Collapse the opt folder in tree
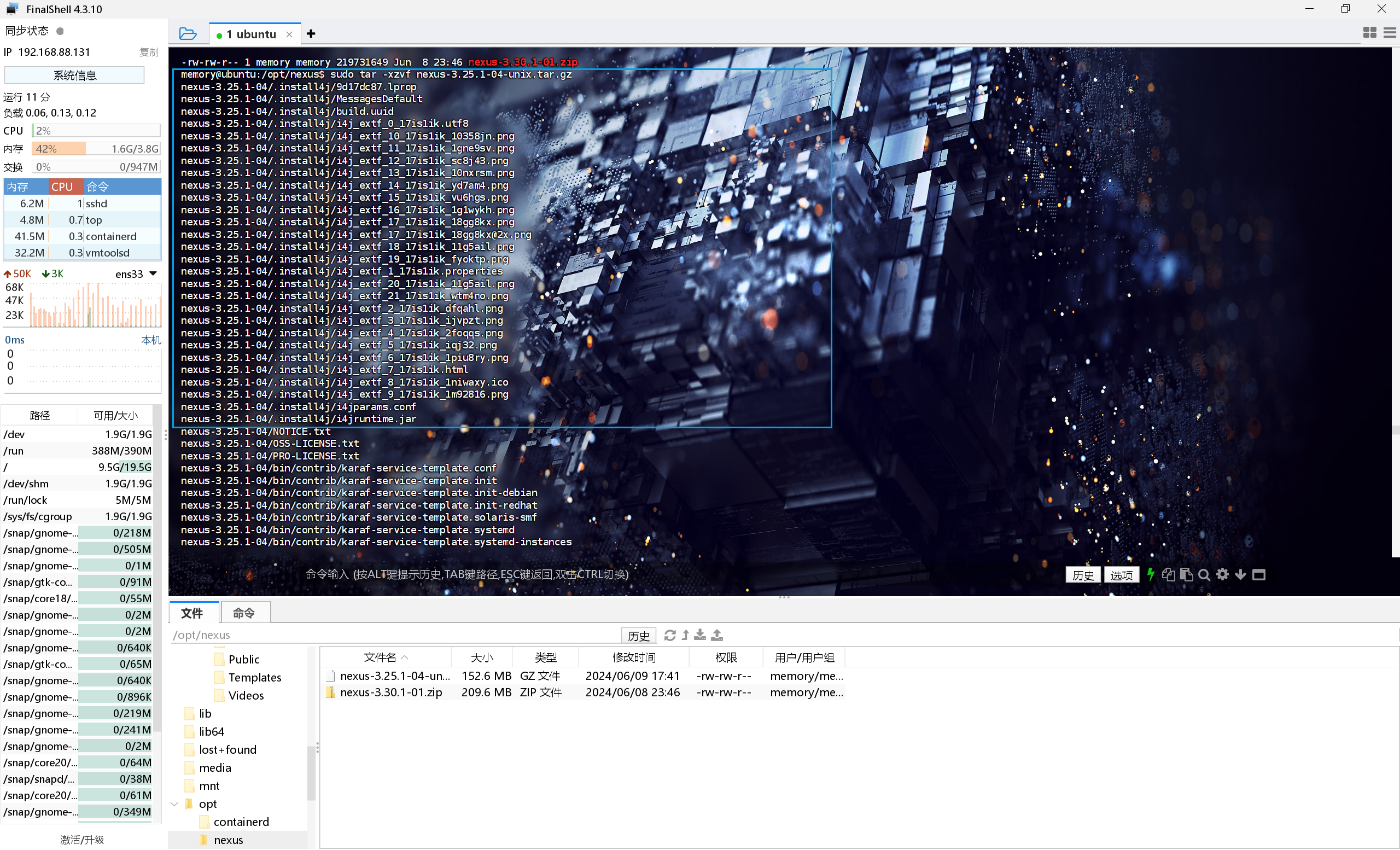This screenshot has height=850, width=1400. 175,804
